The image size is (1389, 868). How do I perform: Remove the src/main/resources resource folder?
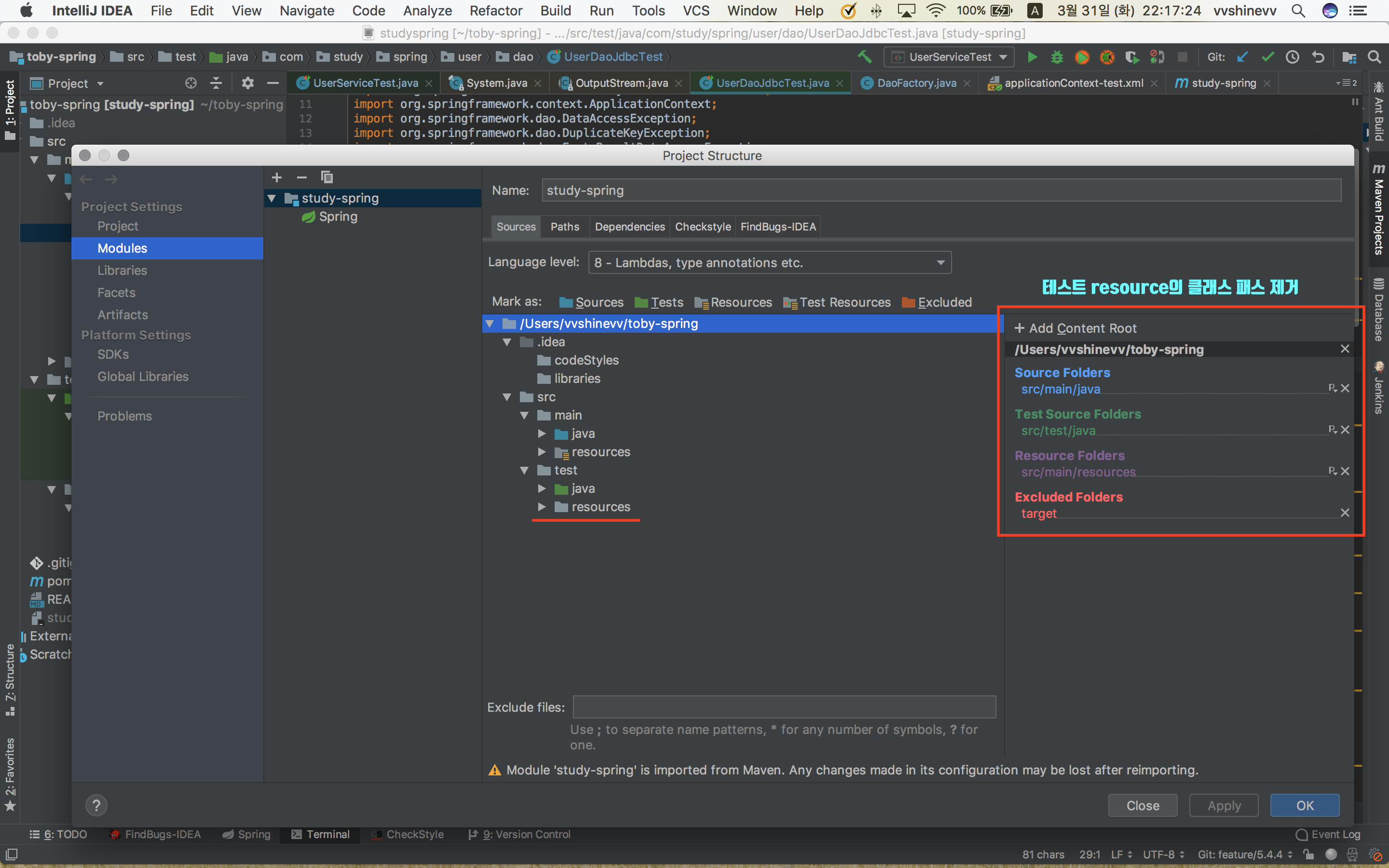click(1345, 471)
